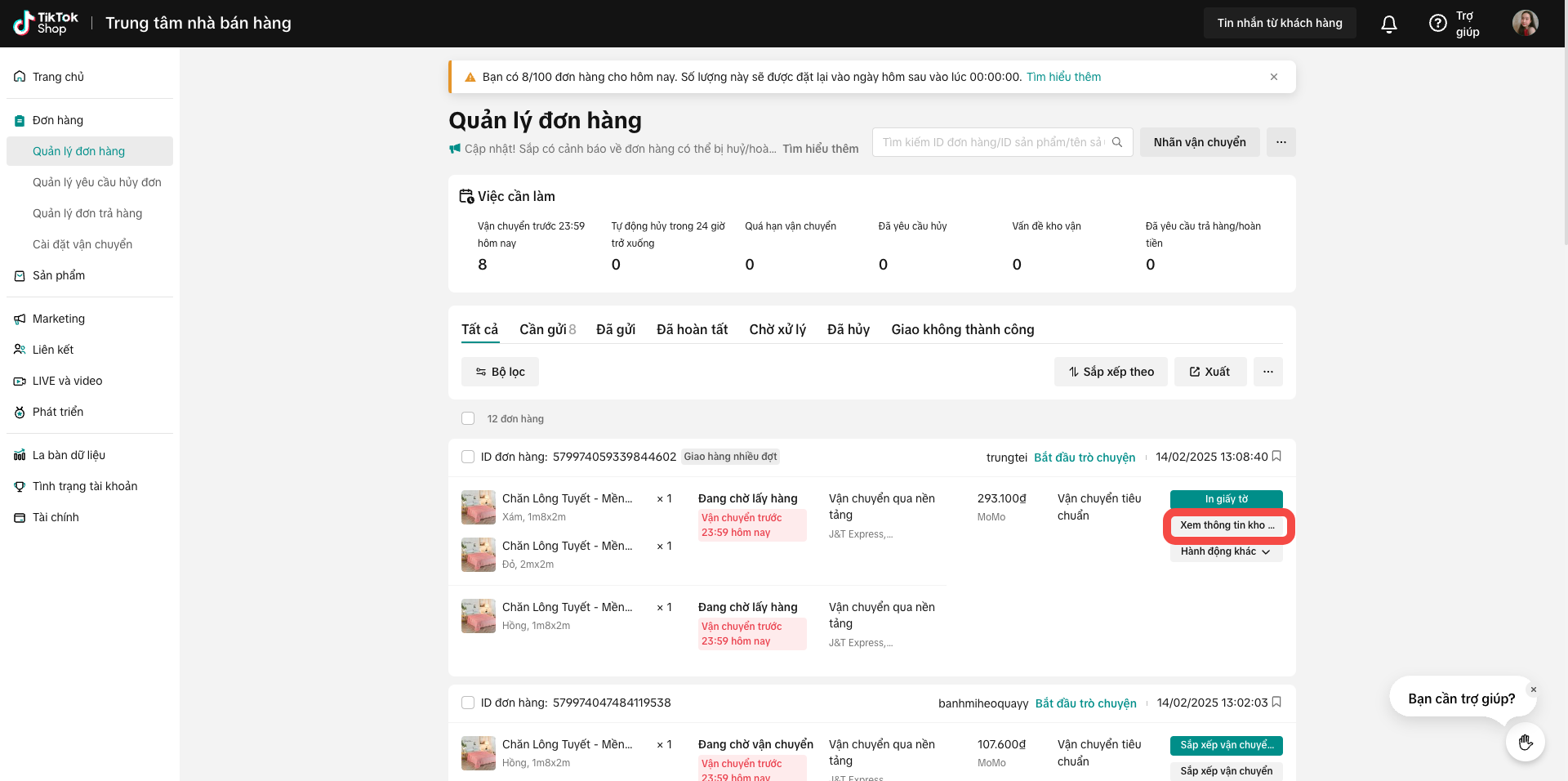
Task: Open Quản lý đơn trả hàng in sidebar
Action: point(87,213)
